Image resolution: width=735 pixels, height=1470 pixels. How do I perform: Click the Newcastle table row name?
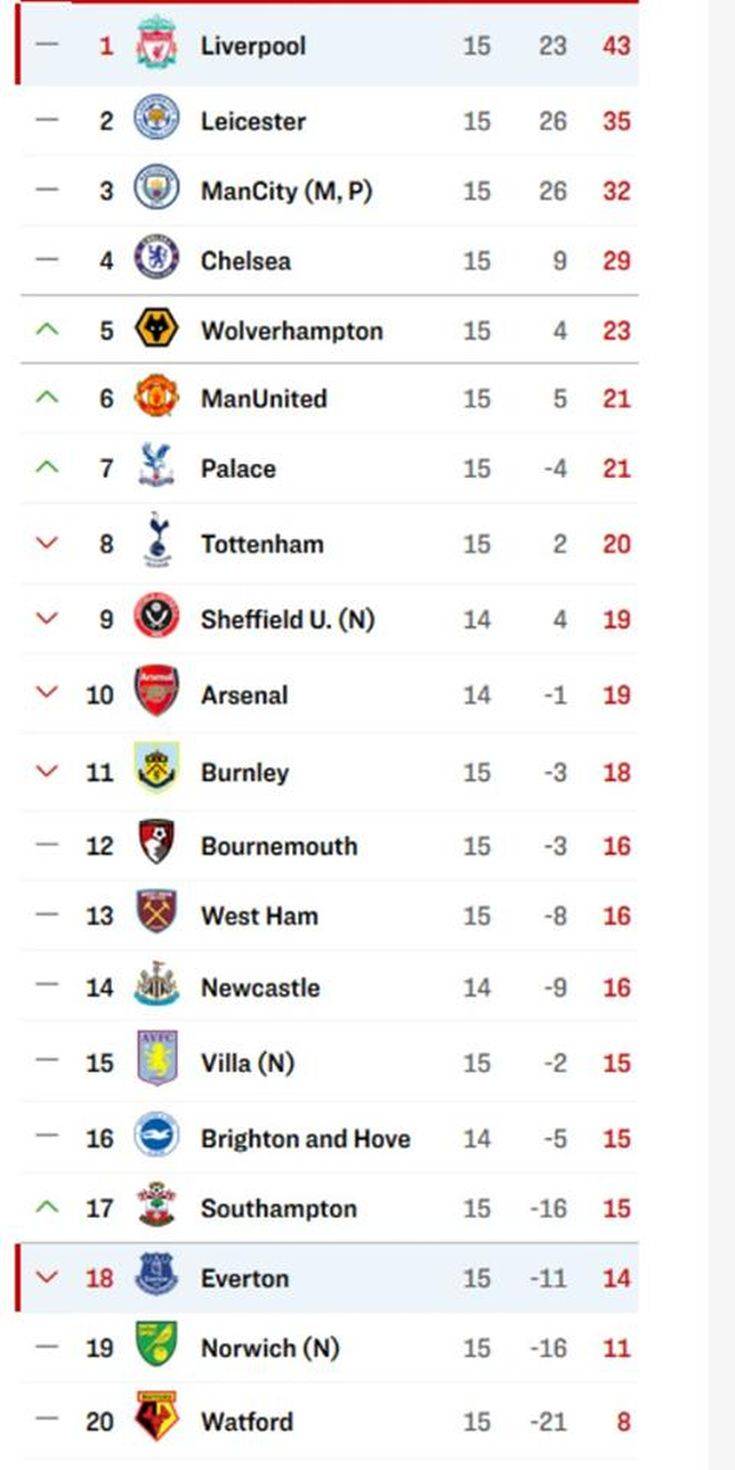tap(260, 988)
